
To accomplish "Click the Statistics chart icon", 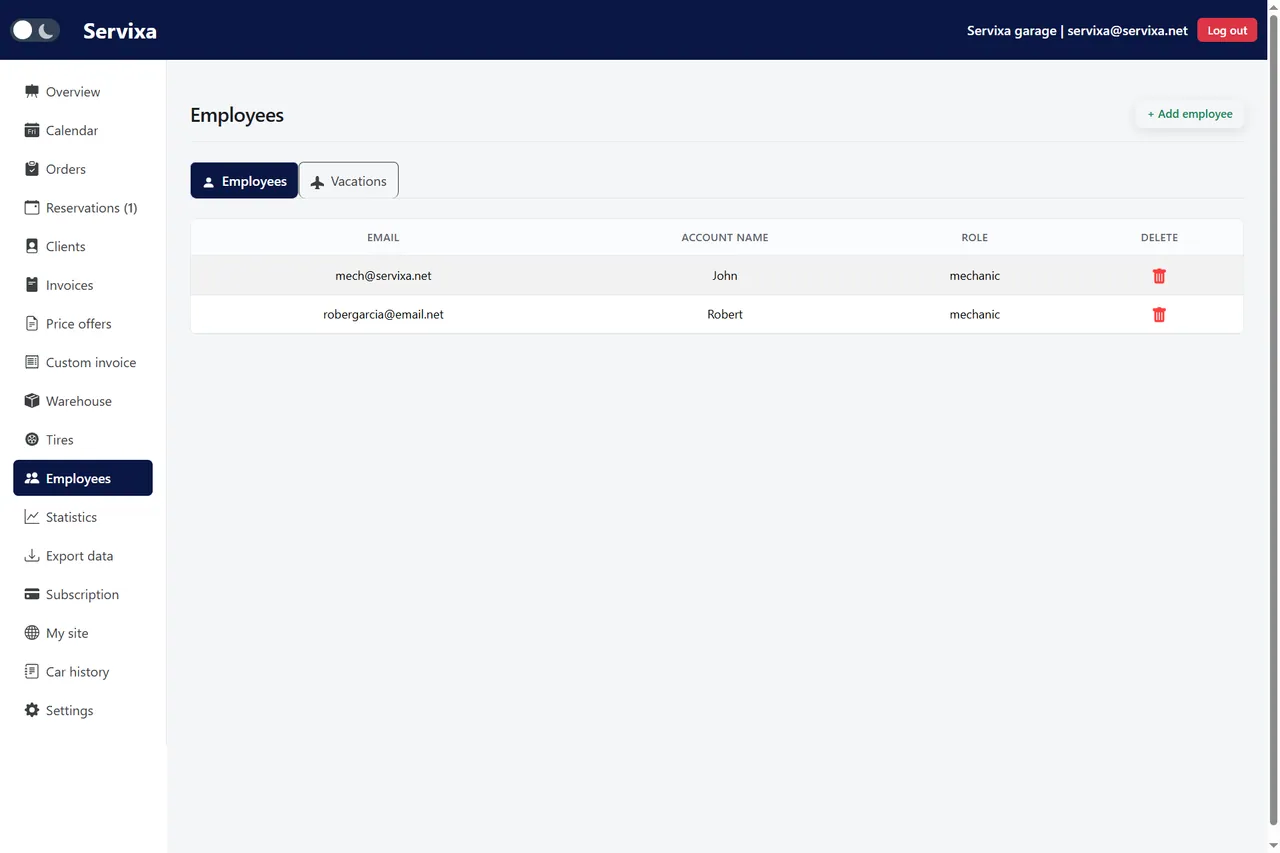I will (32, 517).
